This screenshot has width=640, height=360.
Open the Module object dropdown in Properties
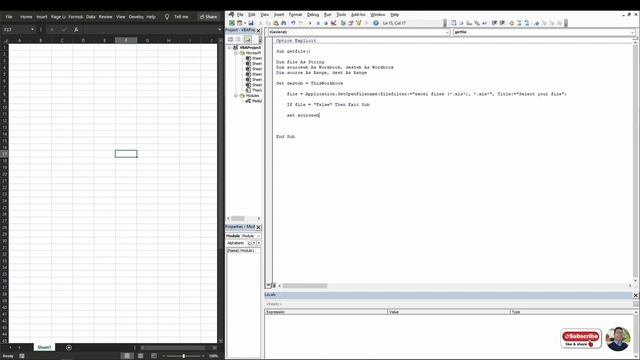coord(258,236)
